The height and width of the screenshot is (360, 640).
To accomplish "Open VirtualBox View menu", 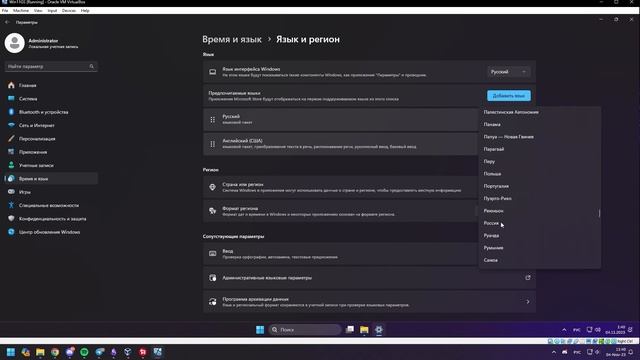I will tap(38, 11).
